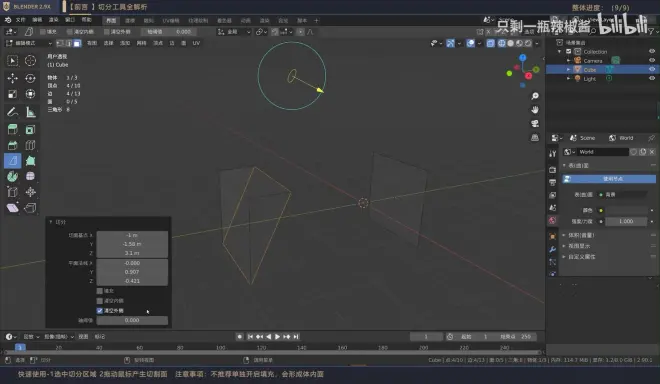Image resolution: width=660 pixels, height=384 pixels.
Task: Select the Annotate pencil tool
Action: pyautogui.click(x=13, y=112)
